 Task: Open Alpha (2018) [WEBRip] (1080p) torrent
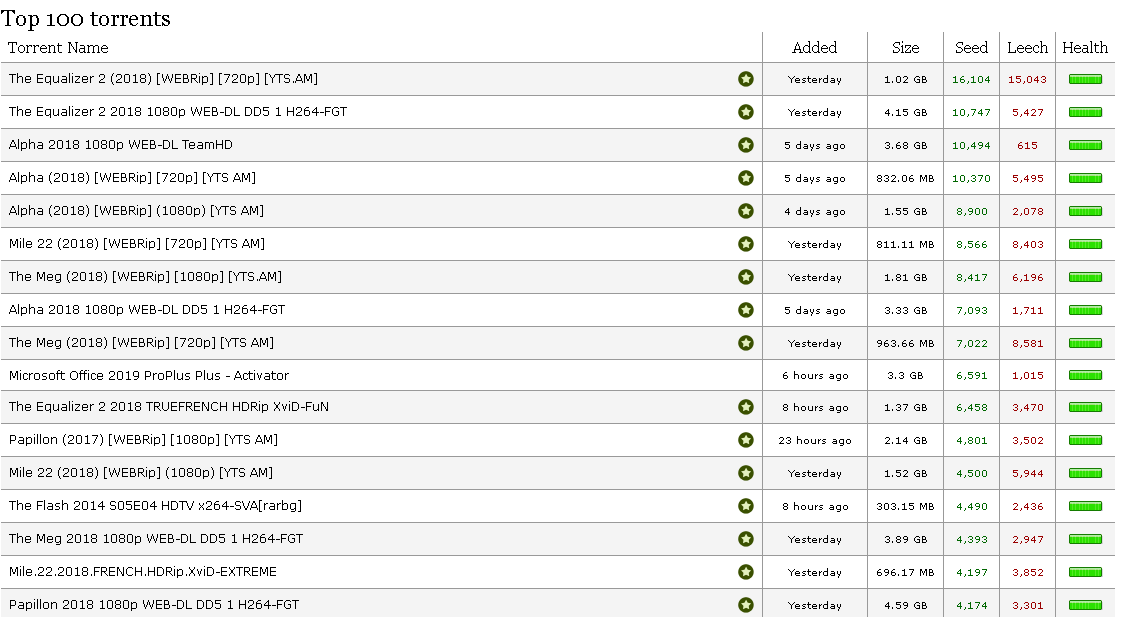[136, 211]
